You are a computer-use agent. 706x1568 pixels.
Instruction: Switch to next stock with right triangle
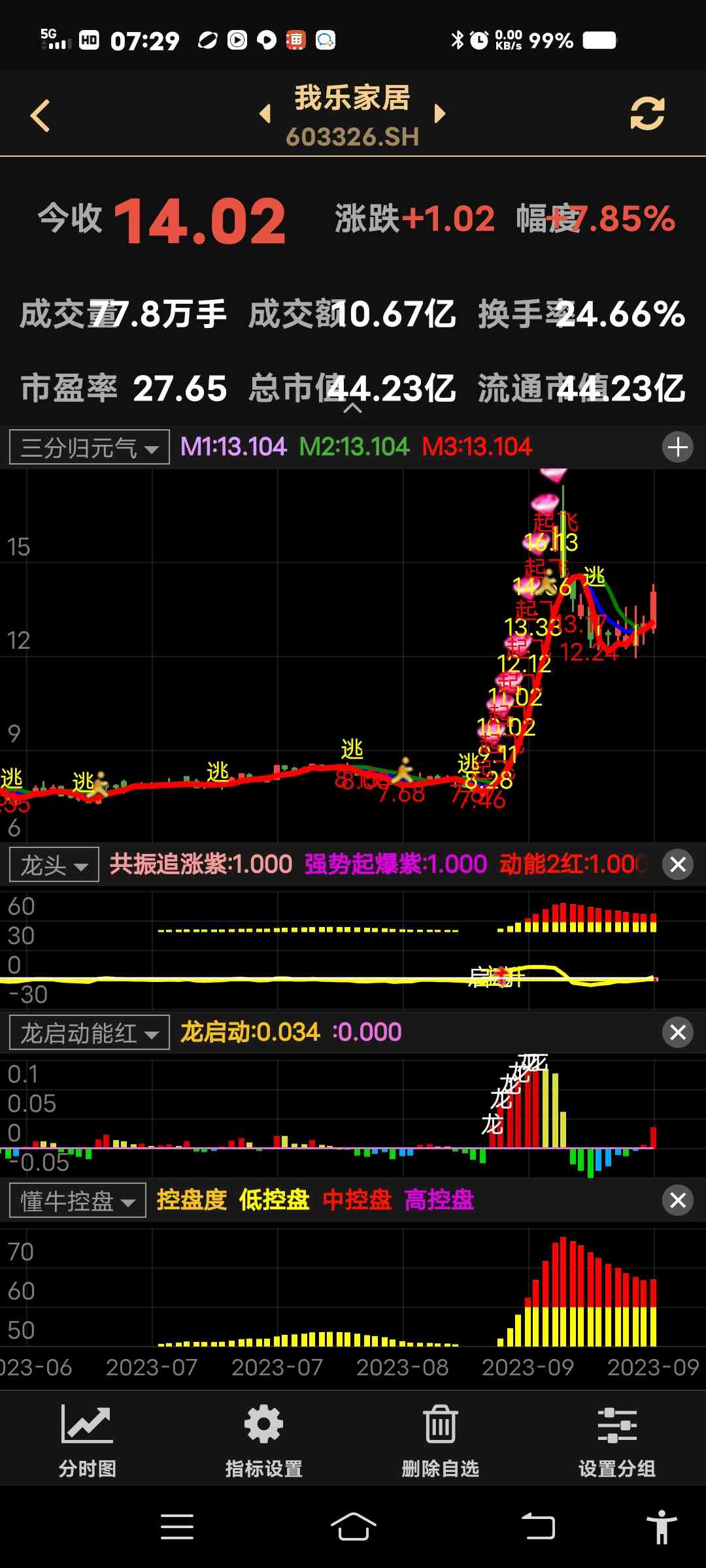439,114
